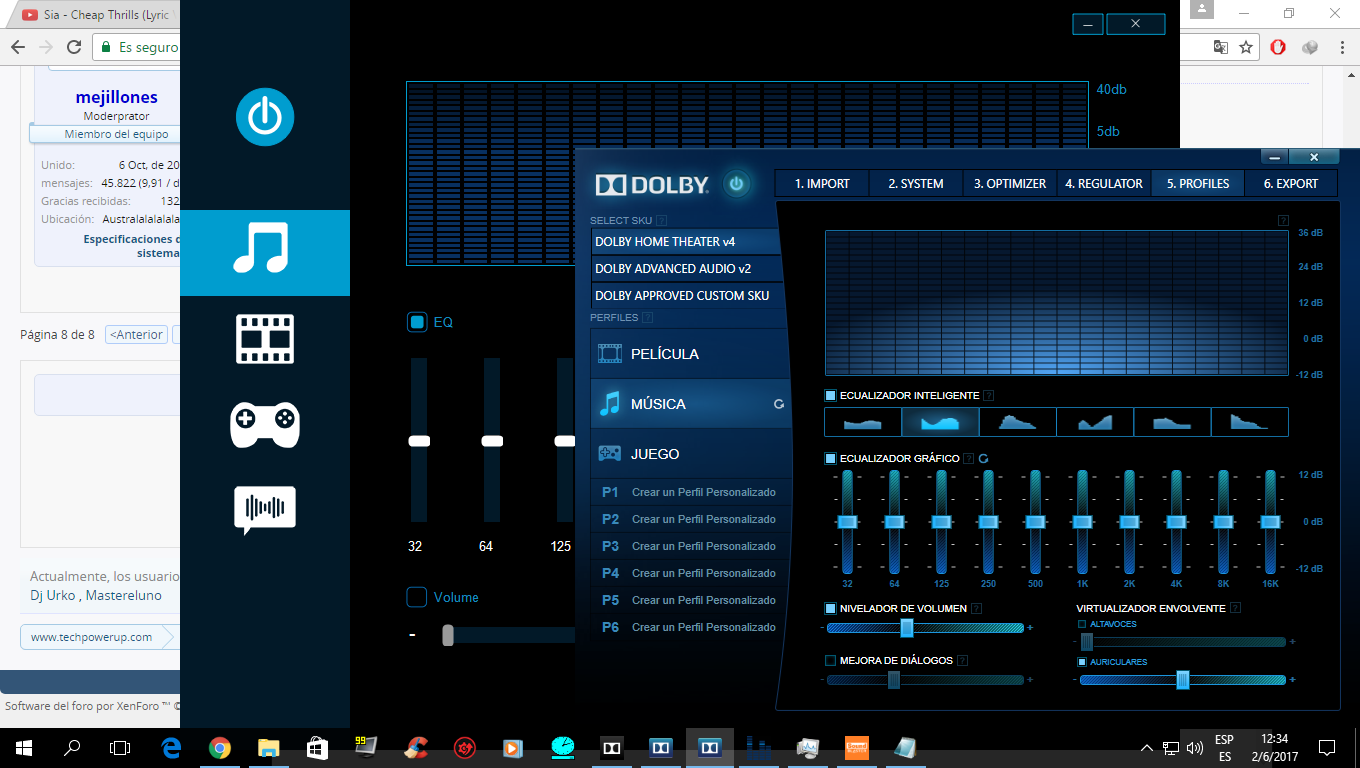
Task: Select Dolby Approved Custom SKU
Action: tap(686, 296)
